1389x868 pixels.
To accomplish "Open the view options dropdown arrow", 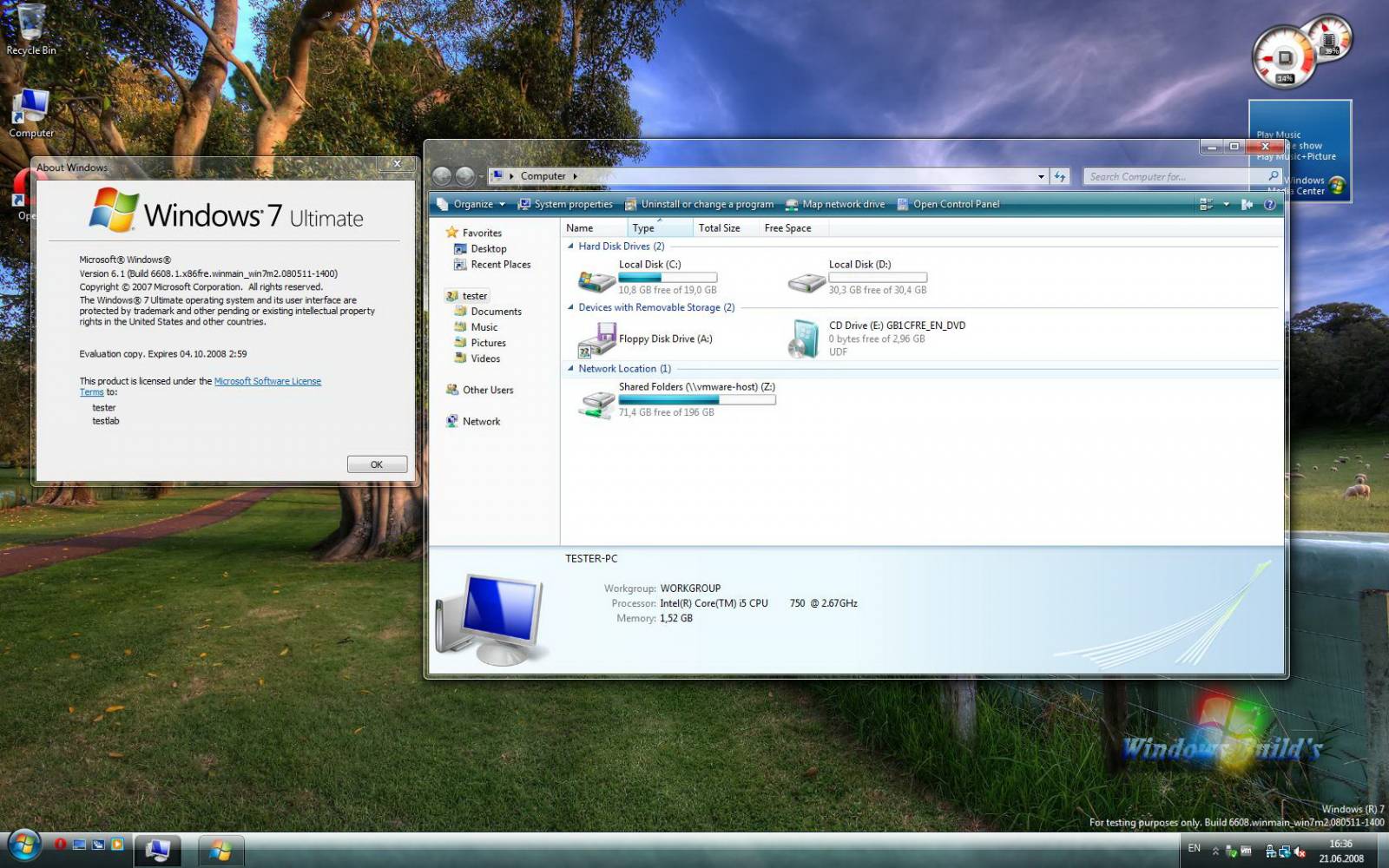I will click(1226, 205).
